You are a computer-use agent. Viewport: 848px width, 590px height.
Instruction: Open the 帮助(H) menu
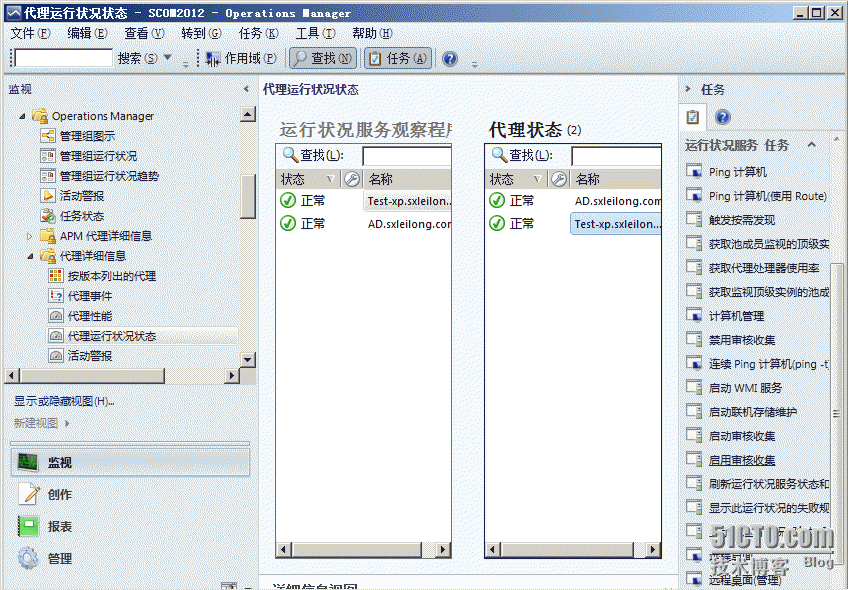[x=372, y=34]
